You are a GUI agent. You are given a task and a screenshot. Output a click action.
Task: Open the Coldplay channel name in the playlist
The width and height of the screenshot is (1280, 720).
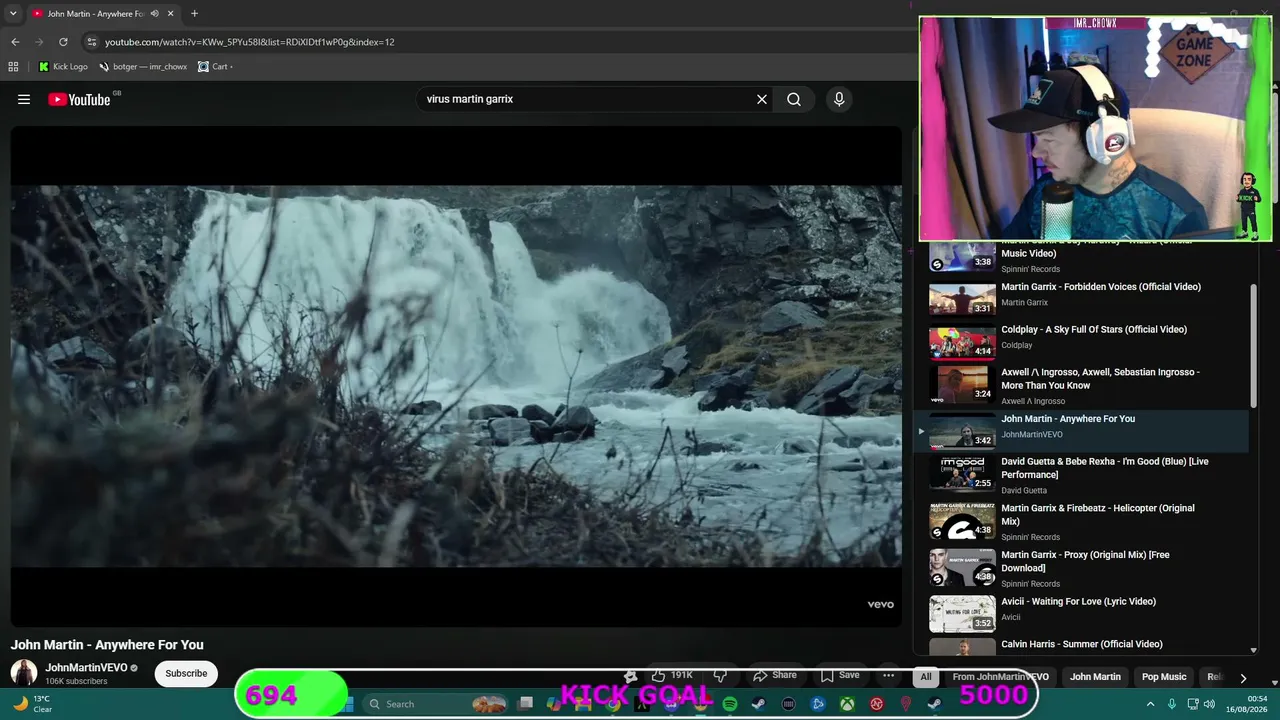(1017, 345)
